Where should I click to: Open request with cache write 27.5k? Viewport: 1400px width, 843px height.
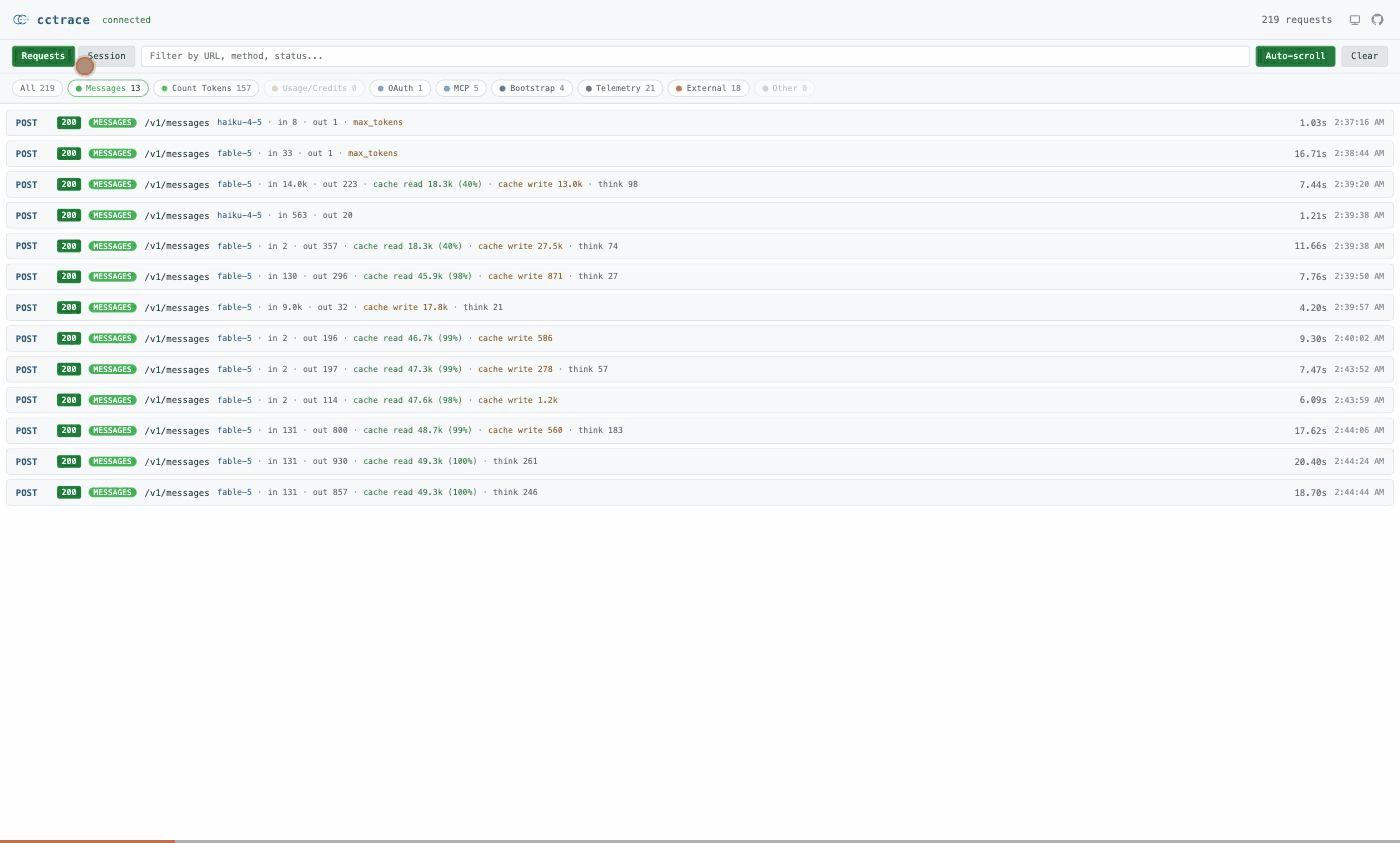[700, 246]
